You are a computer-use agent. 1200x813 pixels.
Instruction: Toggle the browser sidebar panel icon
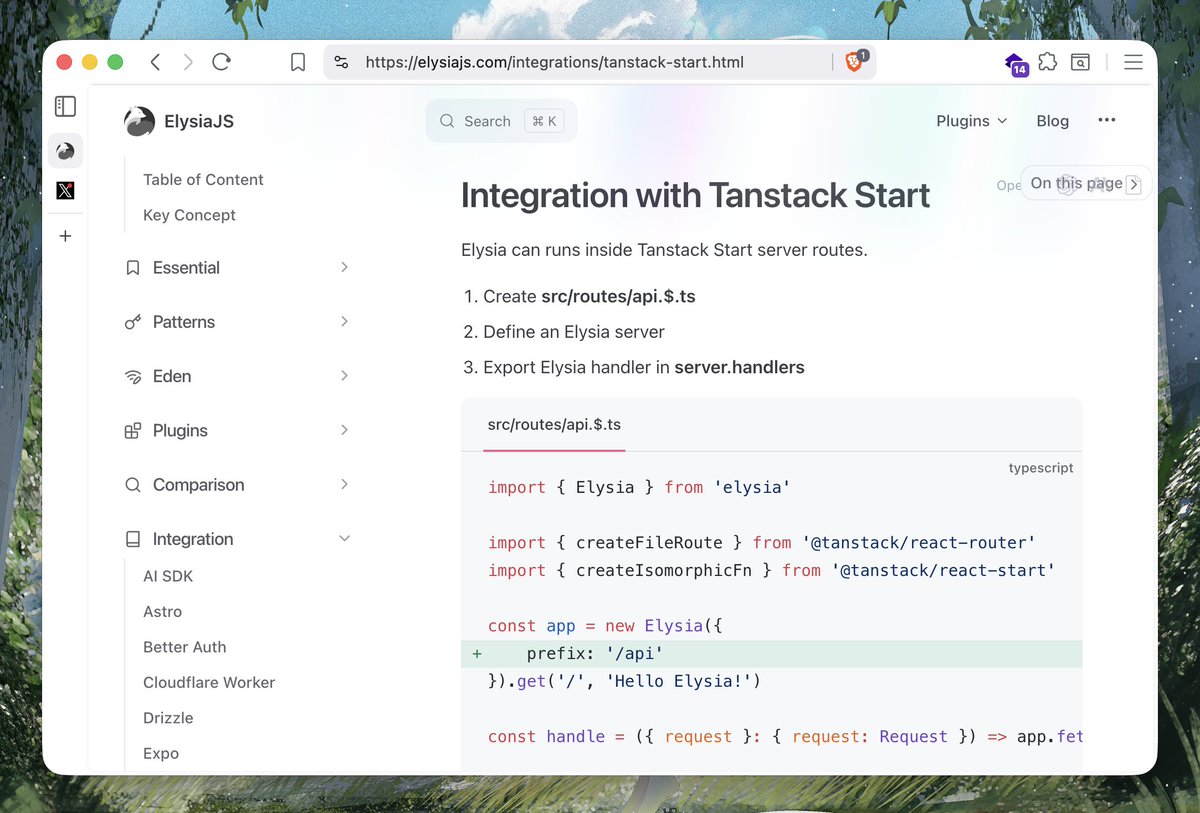[65, 106]
